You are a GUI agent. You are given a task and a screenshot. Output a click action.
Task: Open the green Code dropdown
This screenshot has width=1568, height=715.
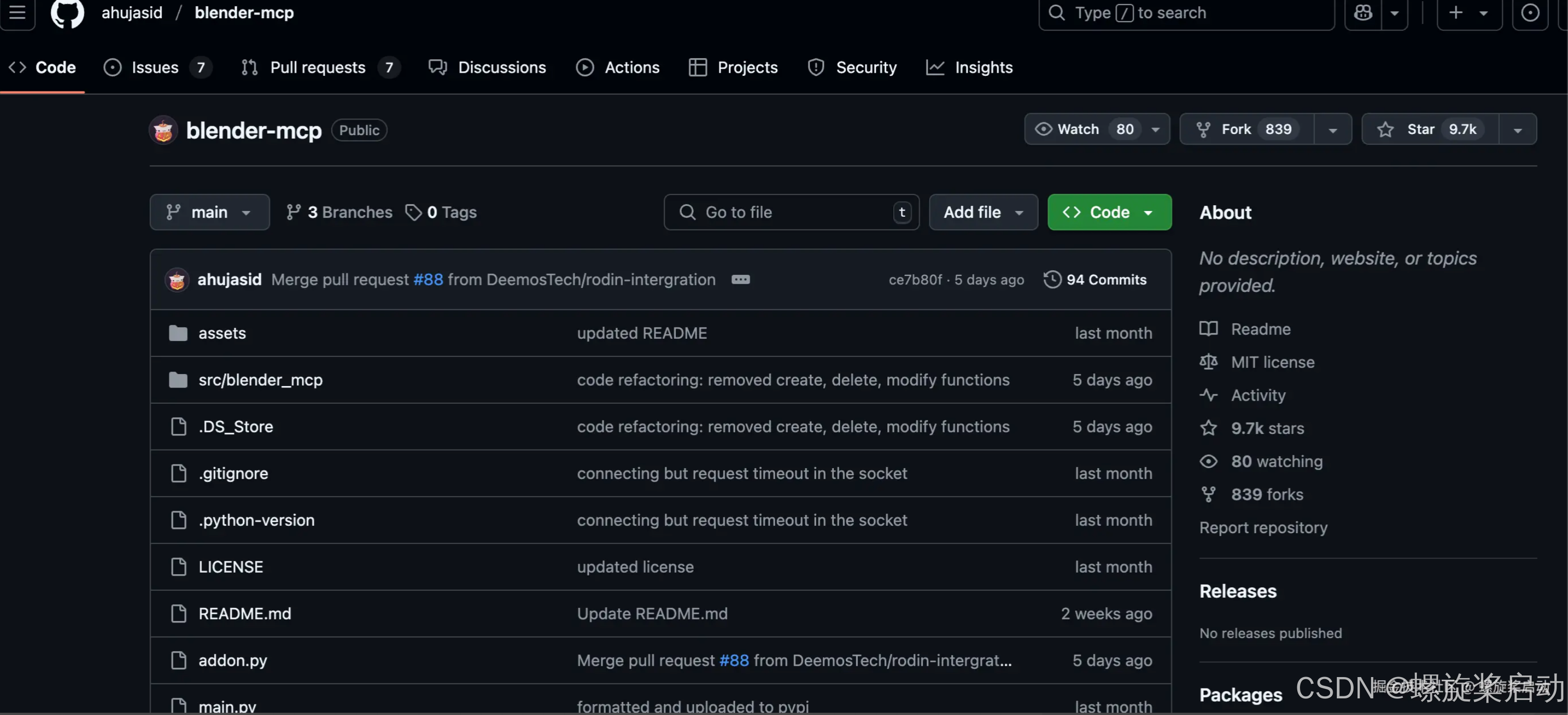pyautogui.click(x=1108, y=212)
